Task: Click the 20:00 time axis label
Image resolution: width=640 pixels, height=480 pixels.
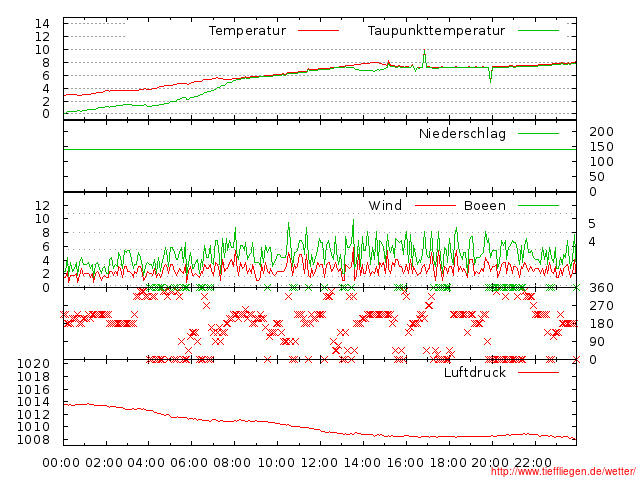Action: tap(490, 463)
